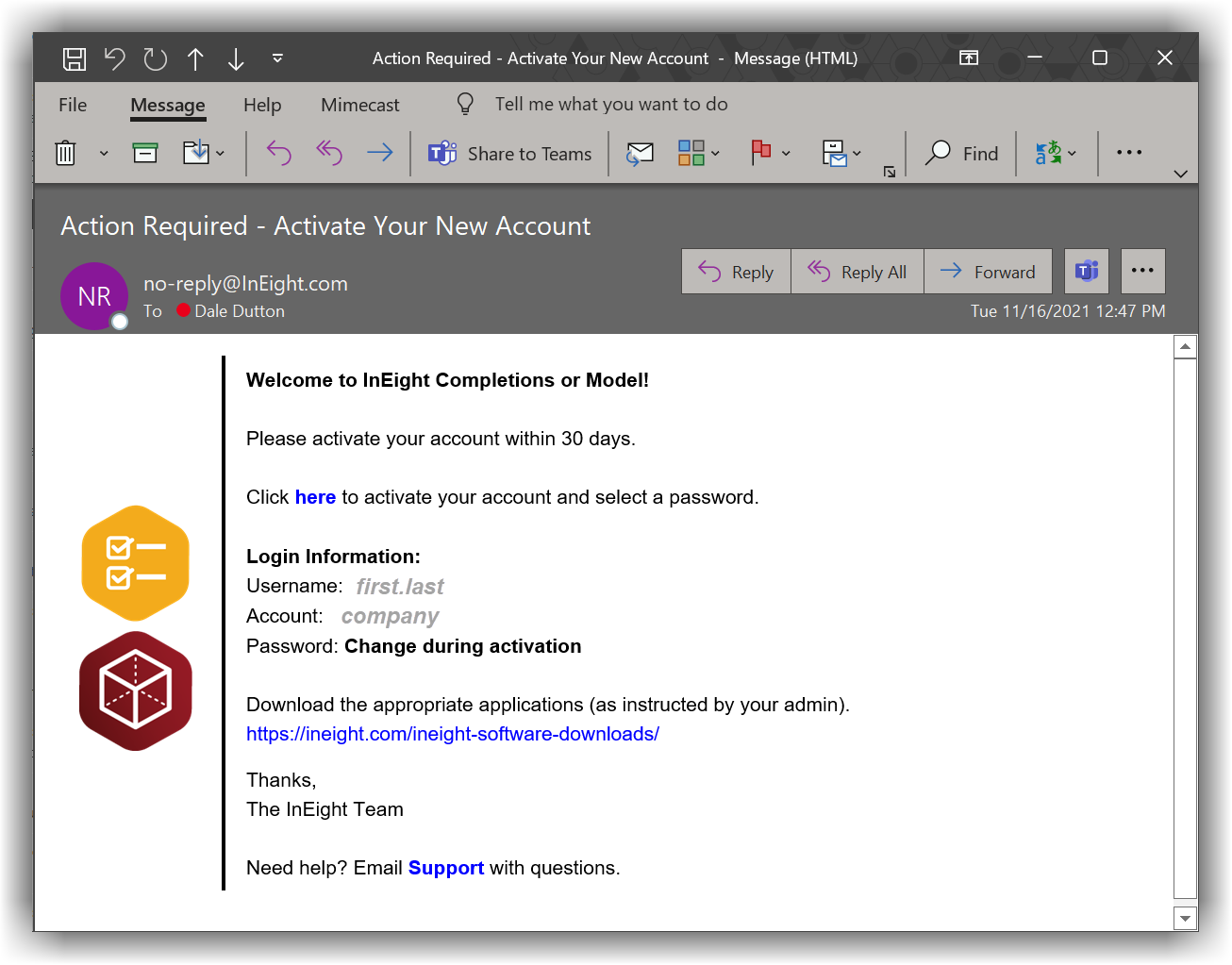Click the scrollbar up arrow
Viewport: 1232px width, 965px height.
(x=1186, y=347)
